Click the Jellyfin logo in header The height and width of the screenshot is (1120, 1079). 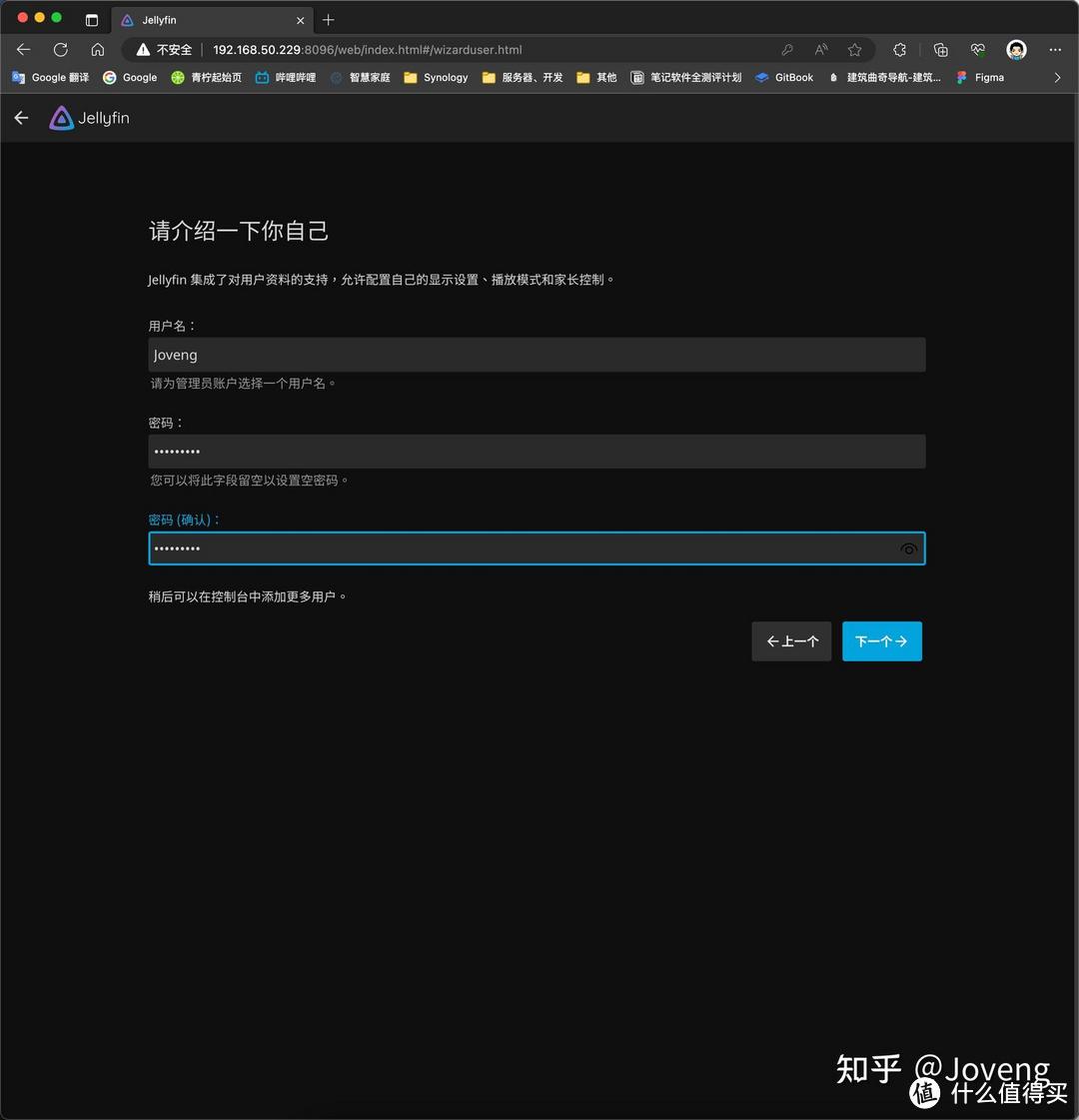[89, 118]
